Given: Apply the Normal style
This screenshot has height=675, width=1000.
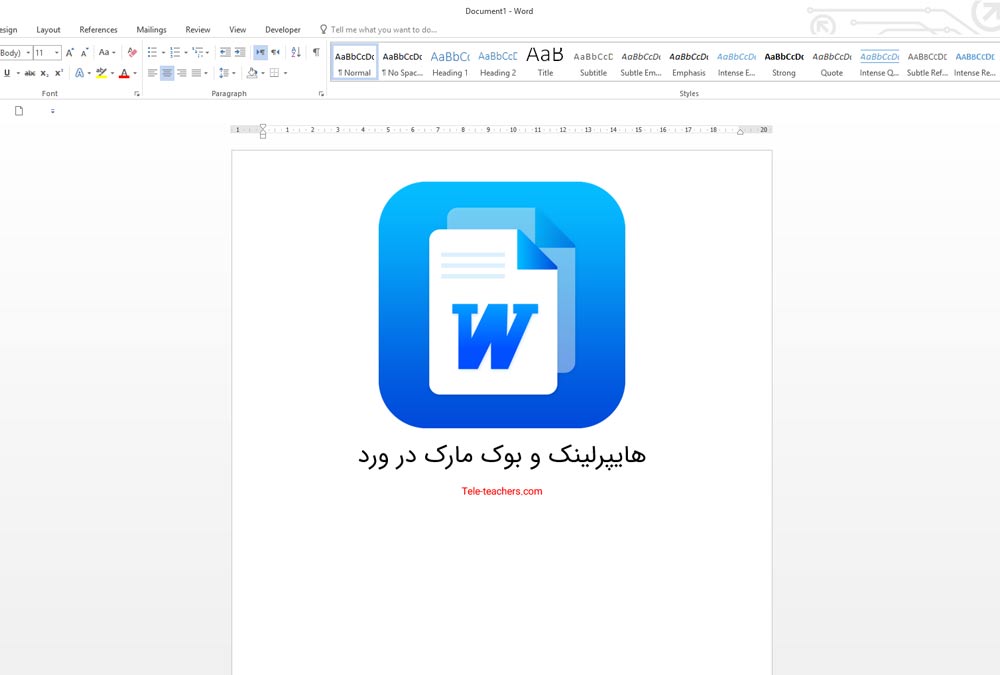Looking at the screenshot, I should click(x=354, y=62).
